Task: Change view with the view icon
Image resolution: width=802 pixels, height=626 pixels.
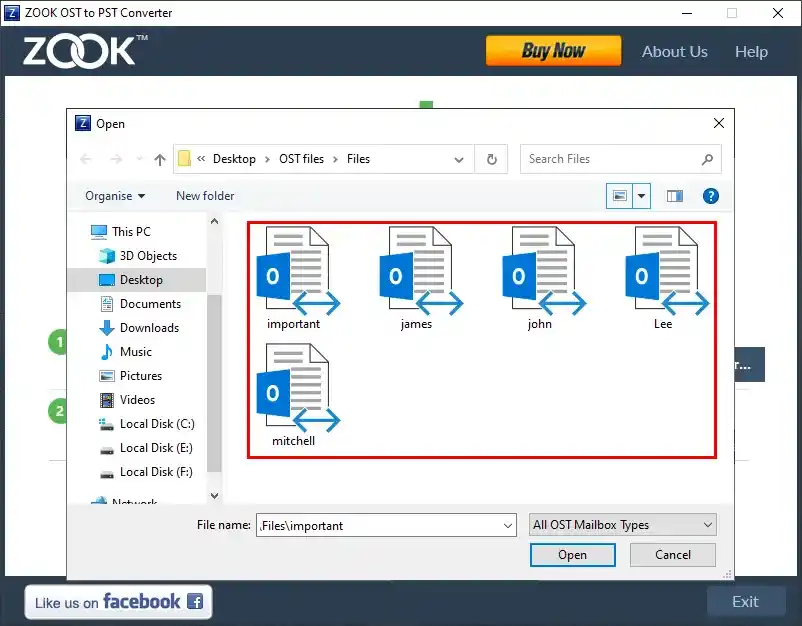Action: (x=619, y=196)
